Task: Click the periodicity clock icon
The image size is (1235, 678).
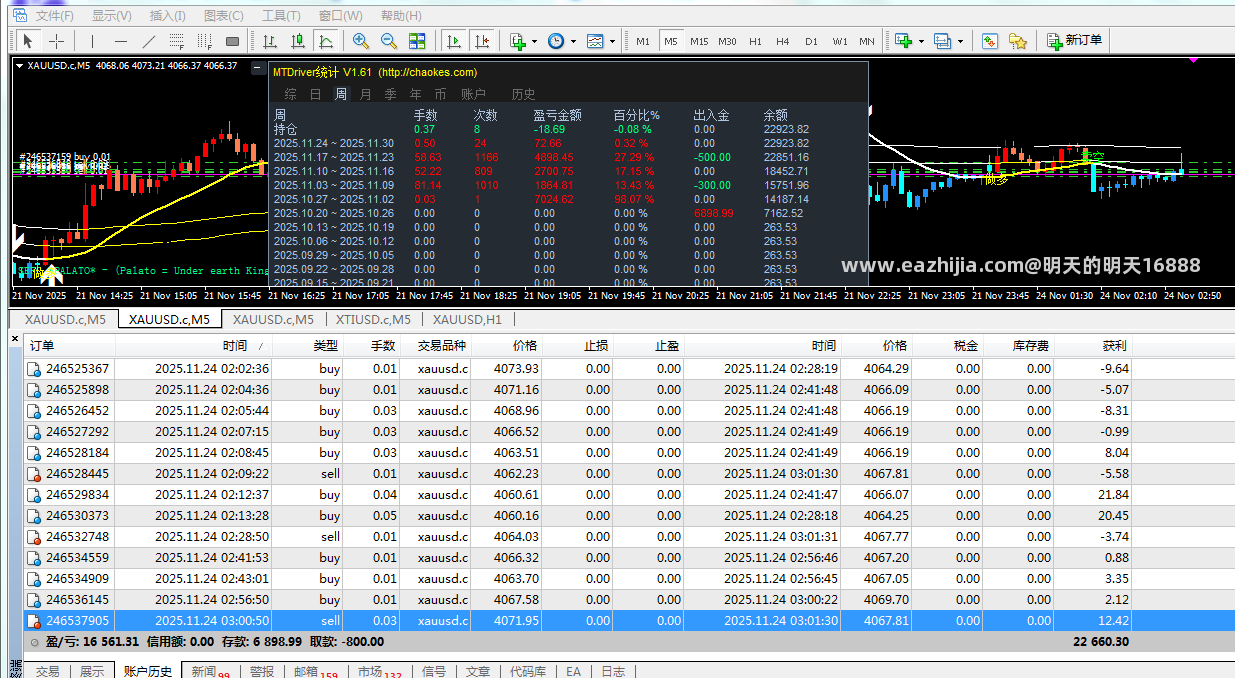Action: [555, 41]
